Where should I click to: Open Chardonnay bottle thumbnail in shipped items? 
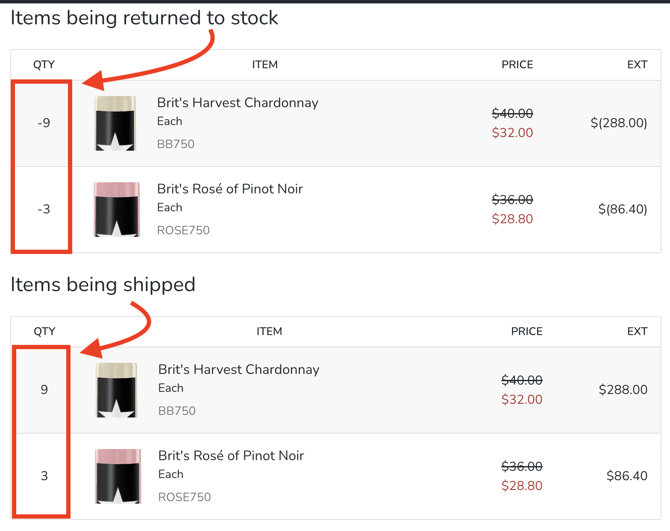click(x=117, y=390)
